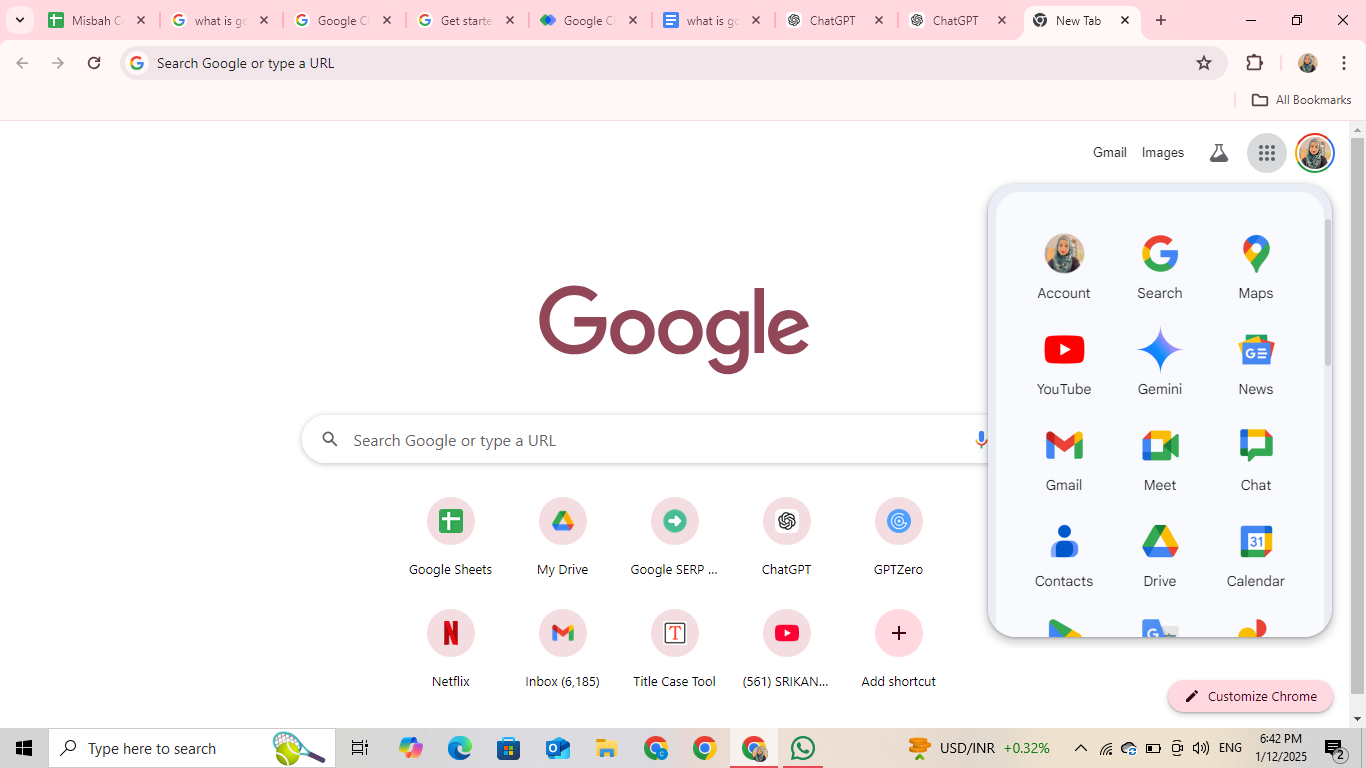Switch to the Misbah spreadsheet tab
1366x768 pixels.
[x=98, y=20]
